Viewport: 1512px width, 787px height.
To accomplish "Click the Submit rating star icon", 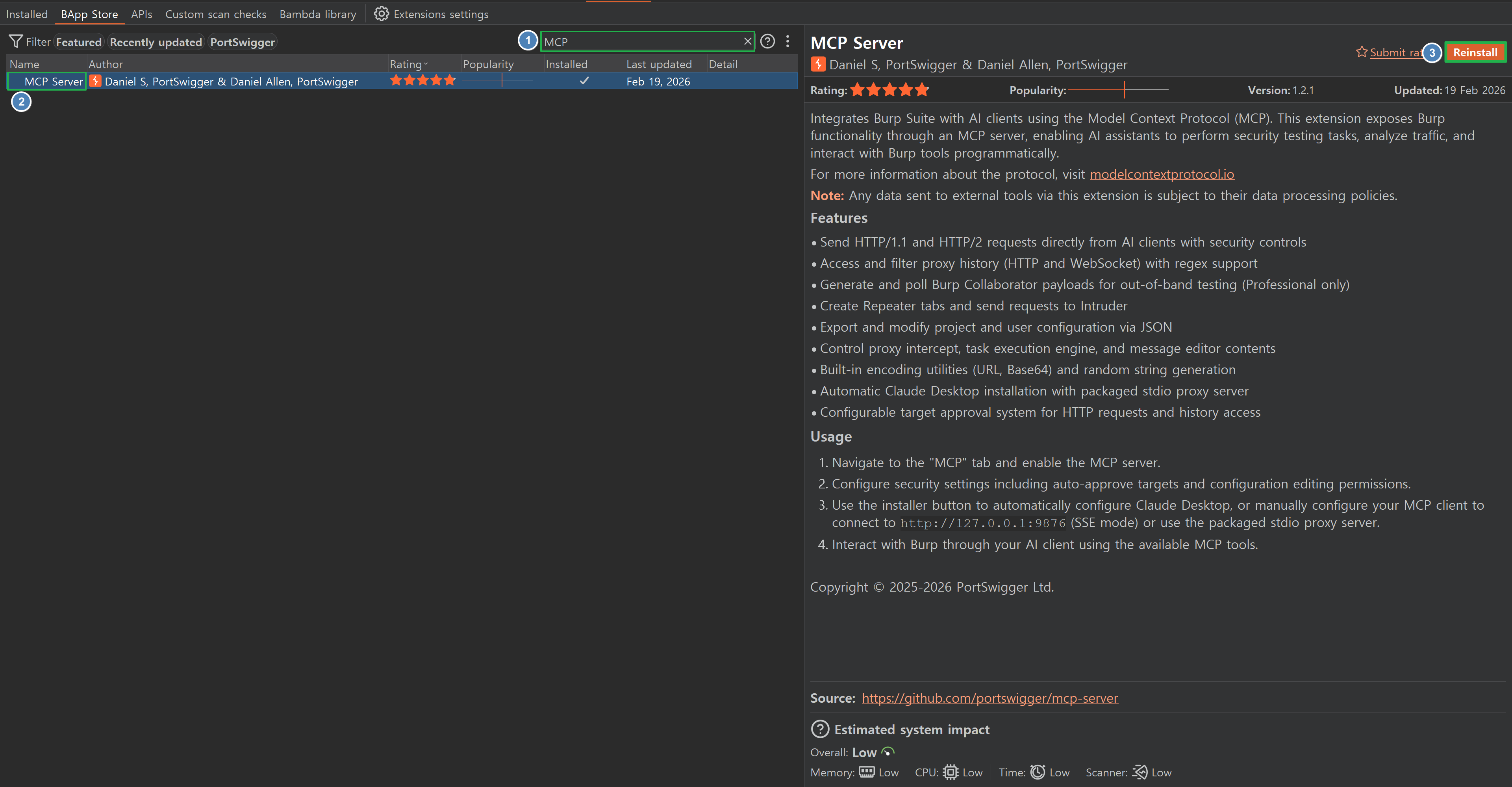I will [x=1361, y=52].
